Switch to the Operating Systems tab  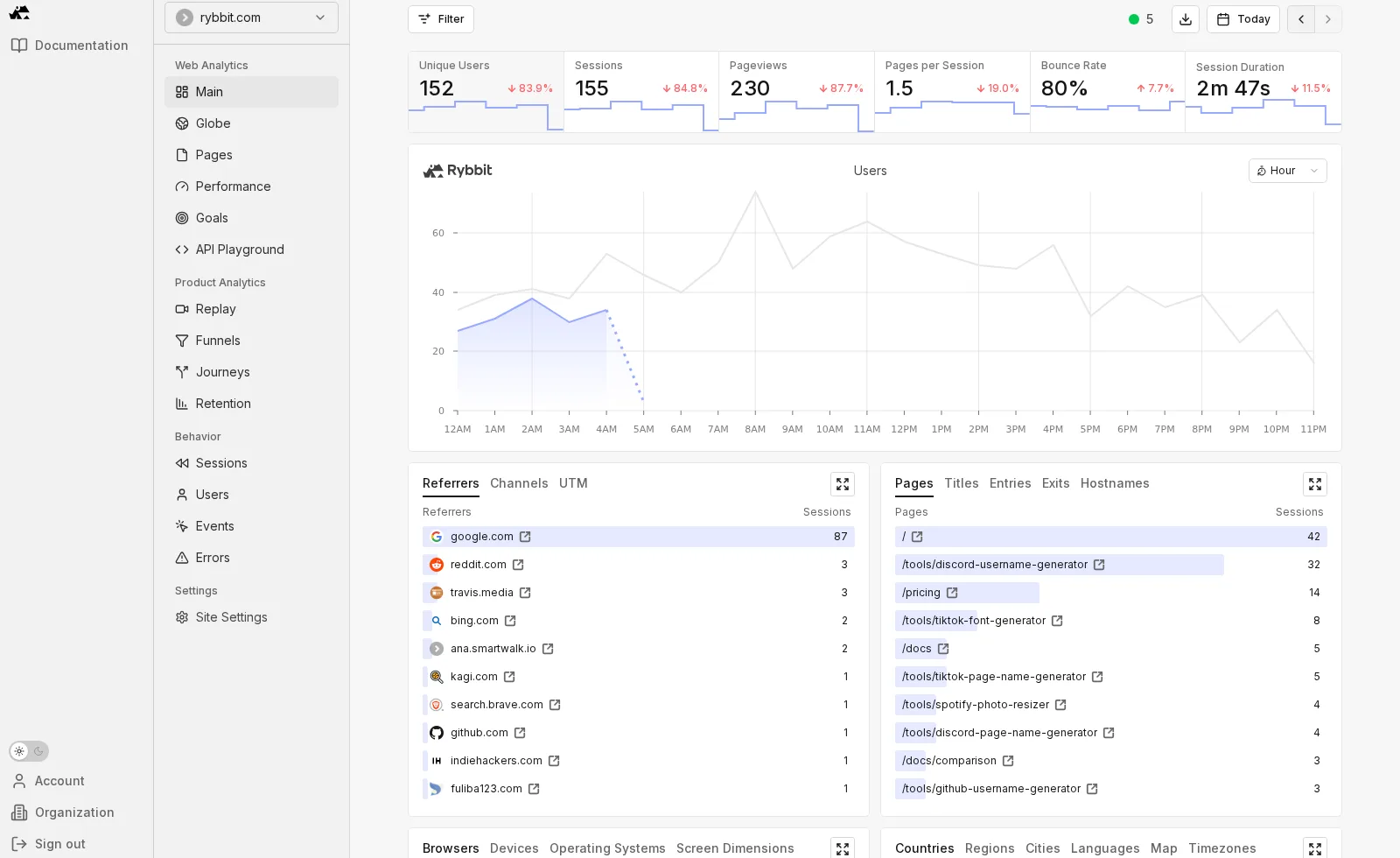tap(607, 848)
